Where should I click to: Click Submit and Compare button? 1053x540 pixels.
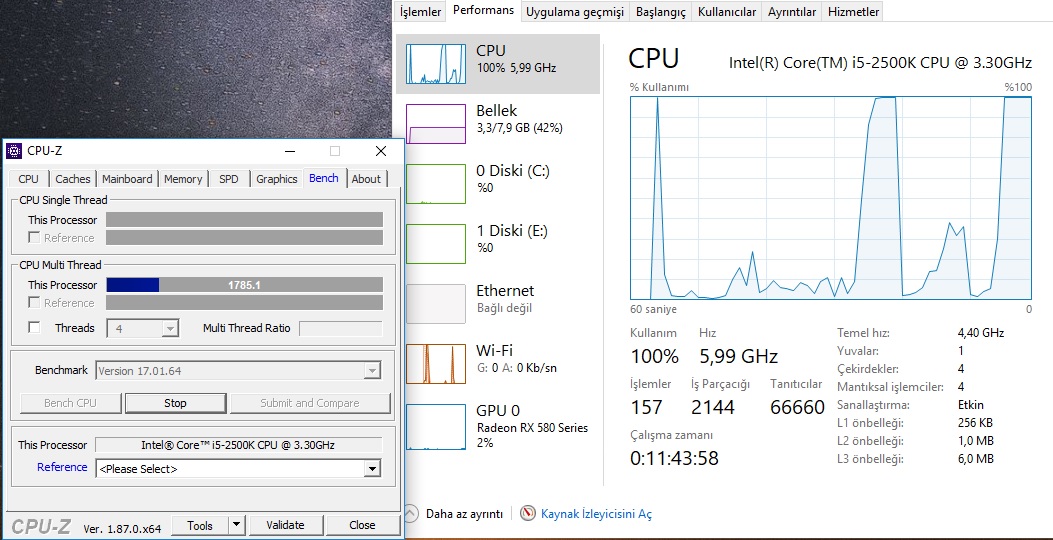coord(310,403)
